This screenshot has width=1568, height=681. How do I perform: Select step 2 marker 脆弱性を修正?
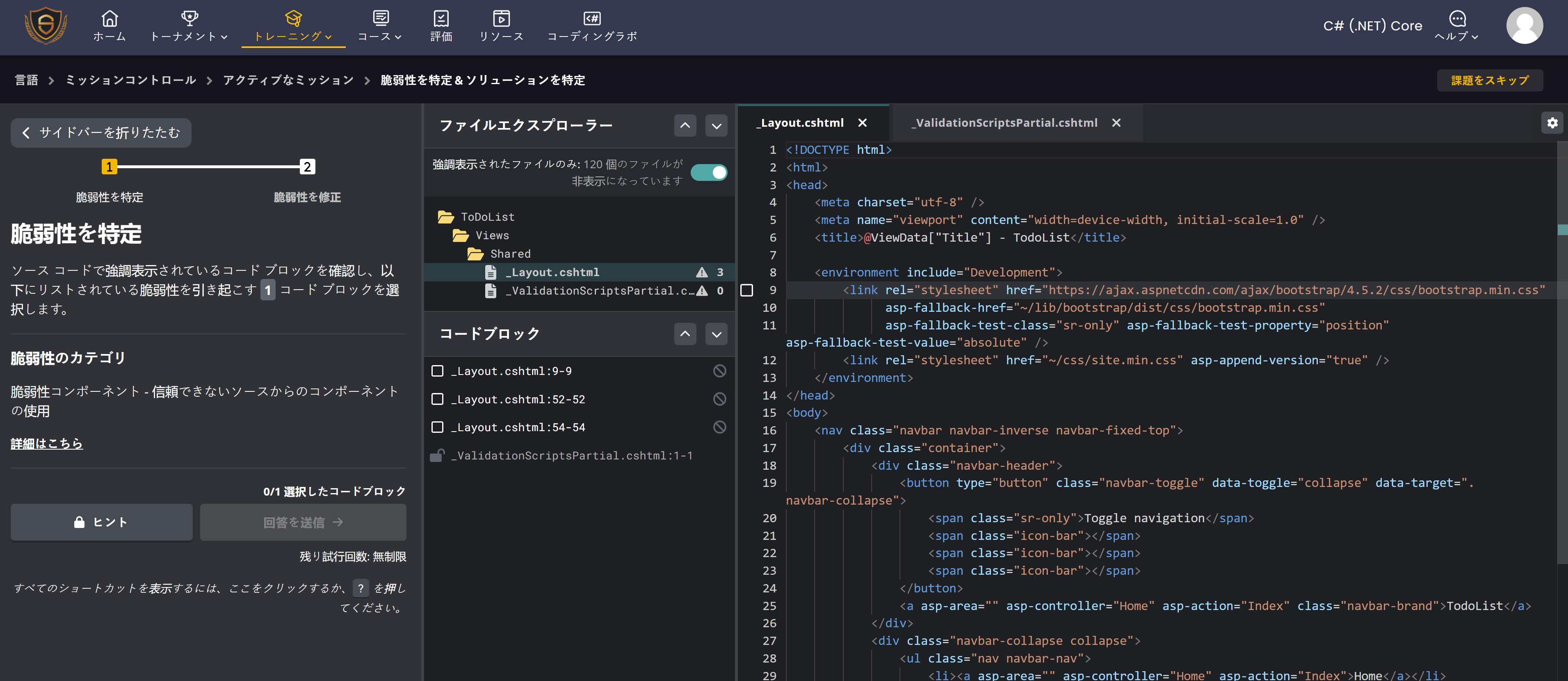pyautogui.click(x=307, y=167)
